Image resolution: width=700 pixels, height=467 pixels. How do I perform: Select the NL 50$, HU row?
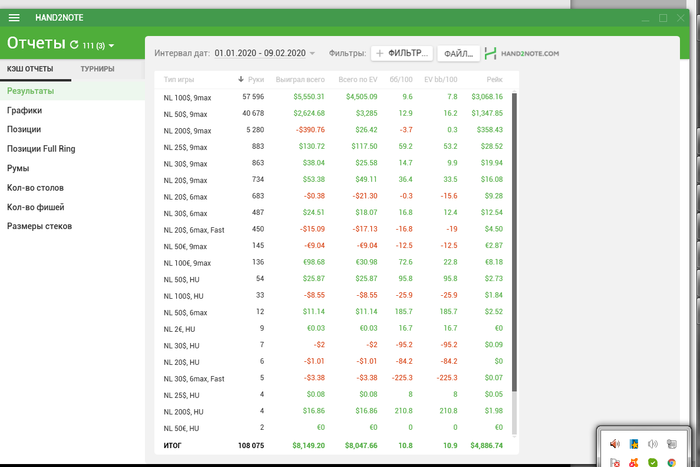[333, 279]
